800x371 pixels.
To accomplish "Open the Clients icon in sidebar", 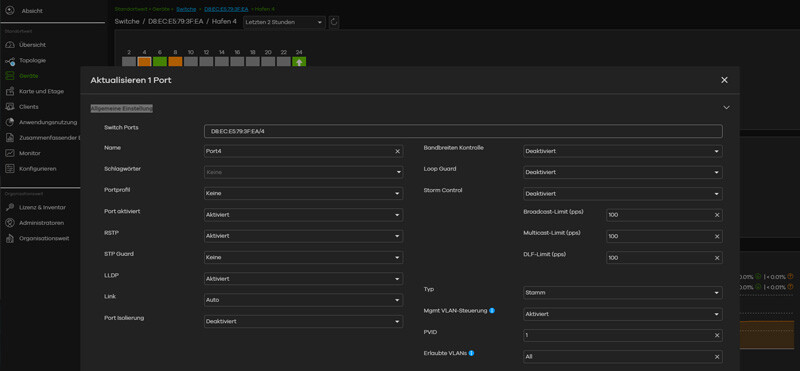I will click(9, 107).
